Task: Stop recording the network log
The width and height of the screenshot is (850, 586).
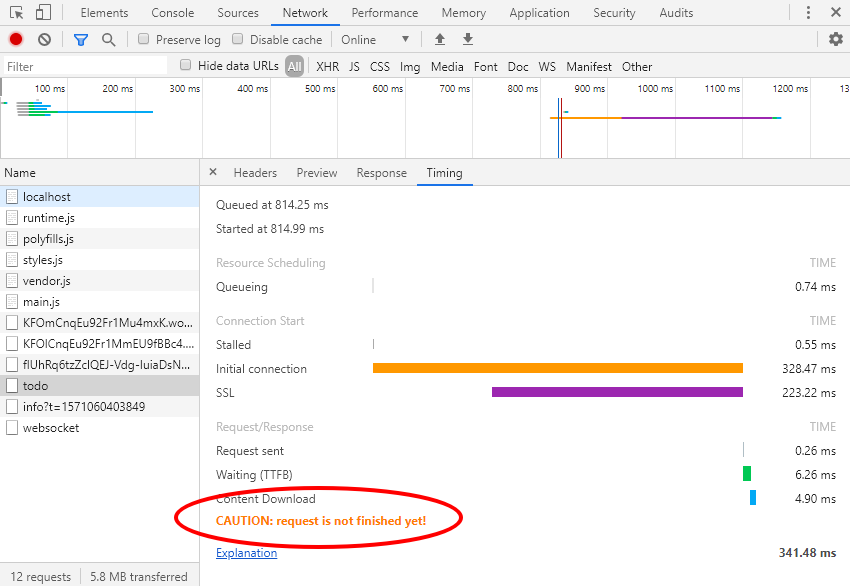Action: (14, 38)
